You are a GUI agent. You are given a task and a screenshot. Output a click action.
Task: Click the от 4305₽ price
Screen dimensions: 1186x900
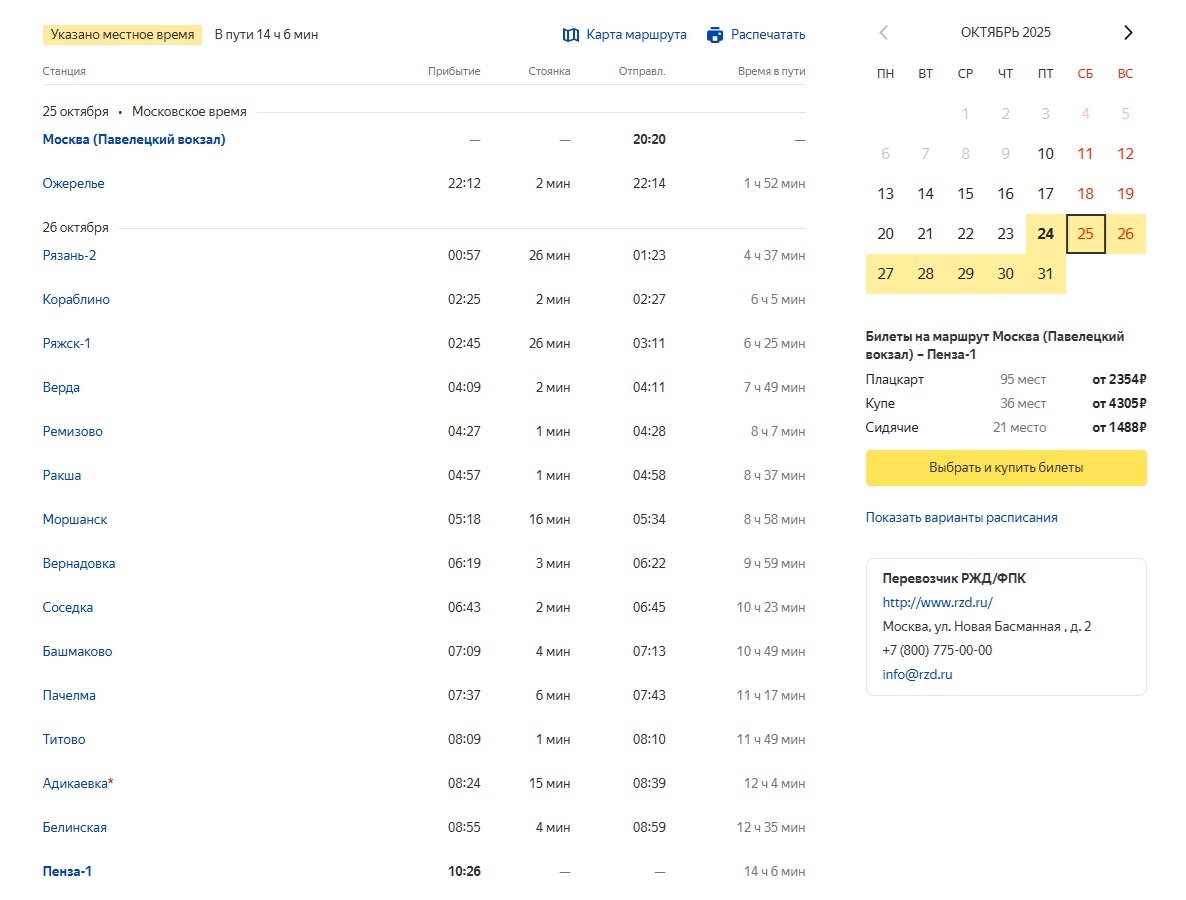coord(1119,403)
